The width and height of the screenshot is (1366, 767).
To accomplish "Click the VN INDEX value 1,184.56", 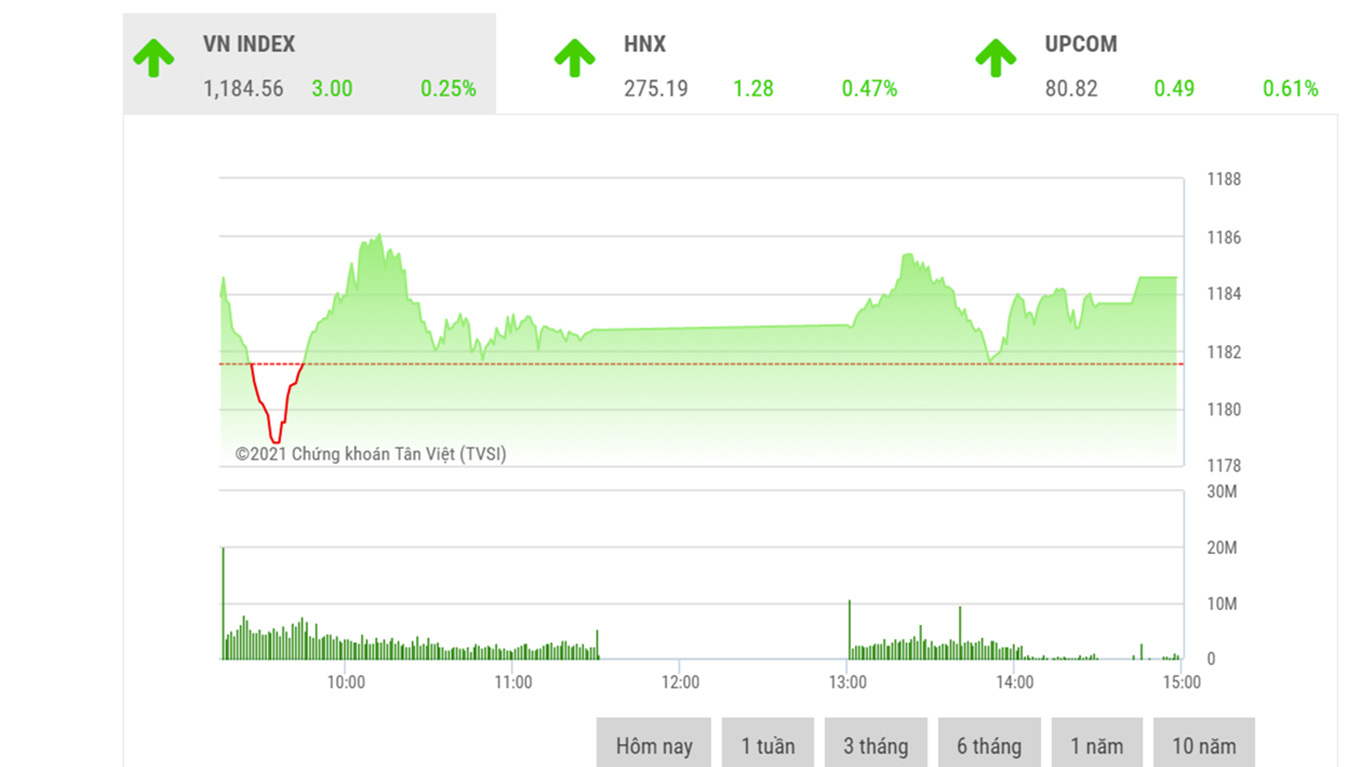I will tap(243, 88).
